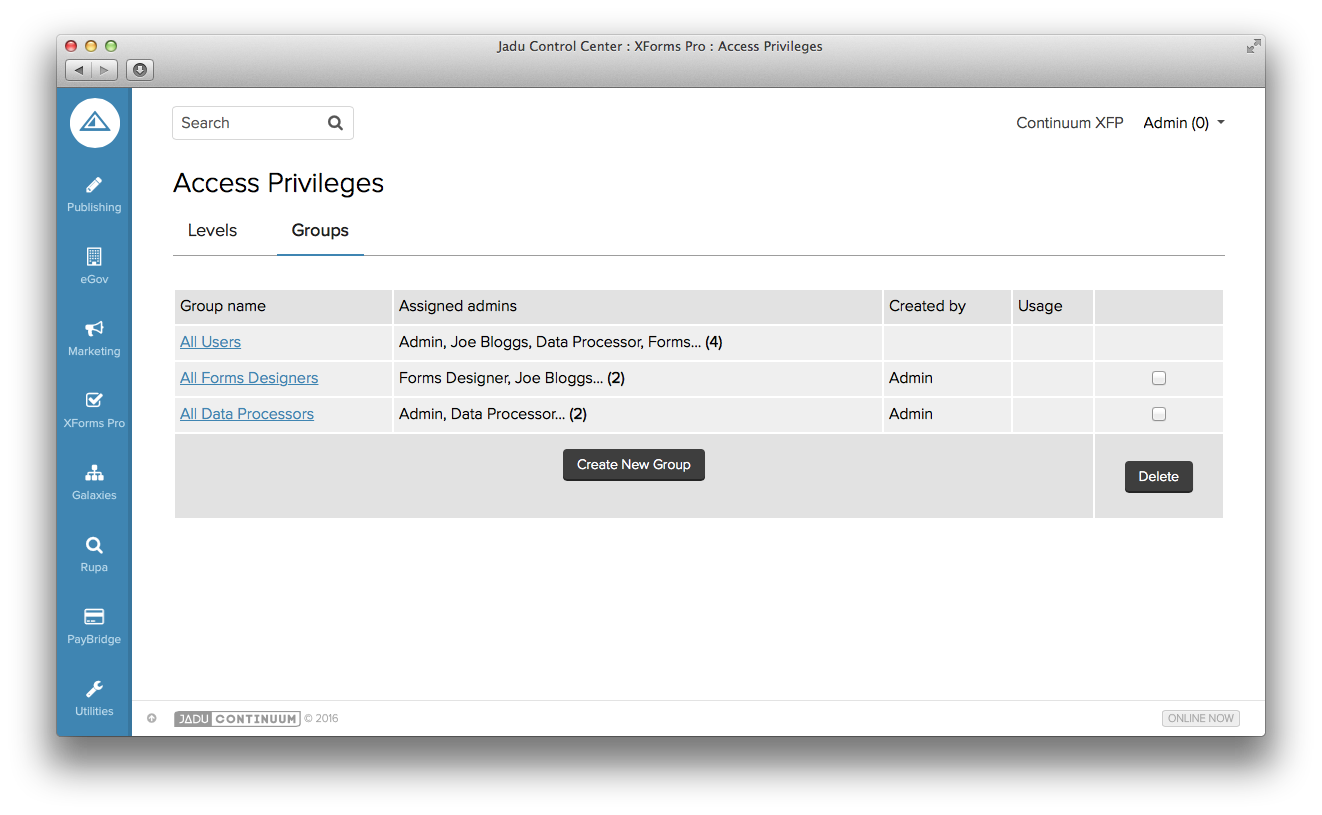Click the magnifier icon in search box
Viewport: 1322px width, 815px height.
[335, 123]
